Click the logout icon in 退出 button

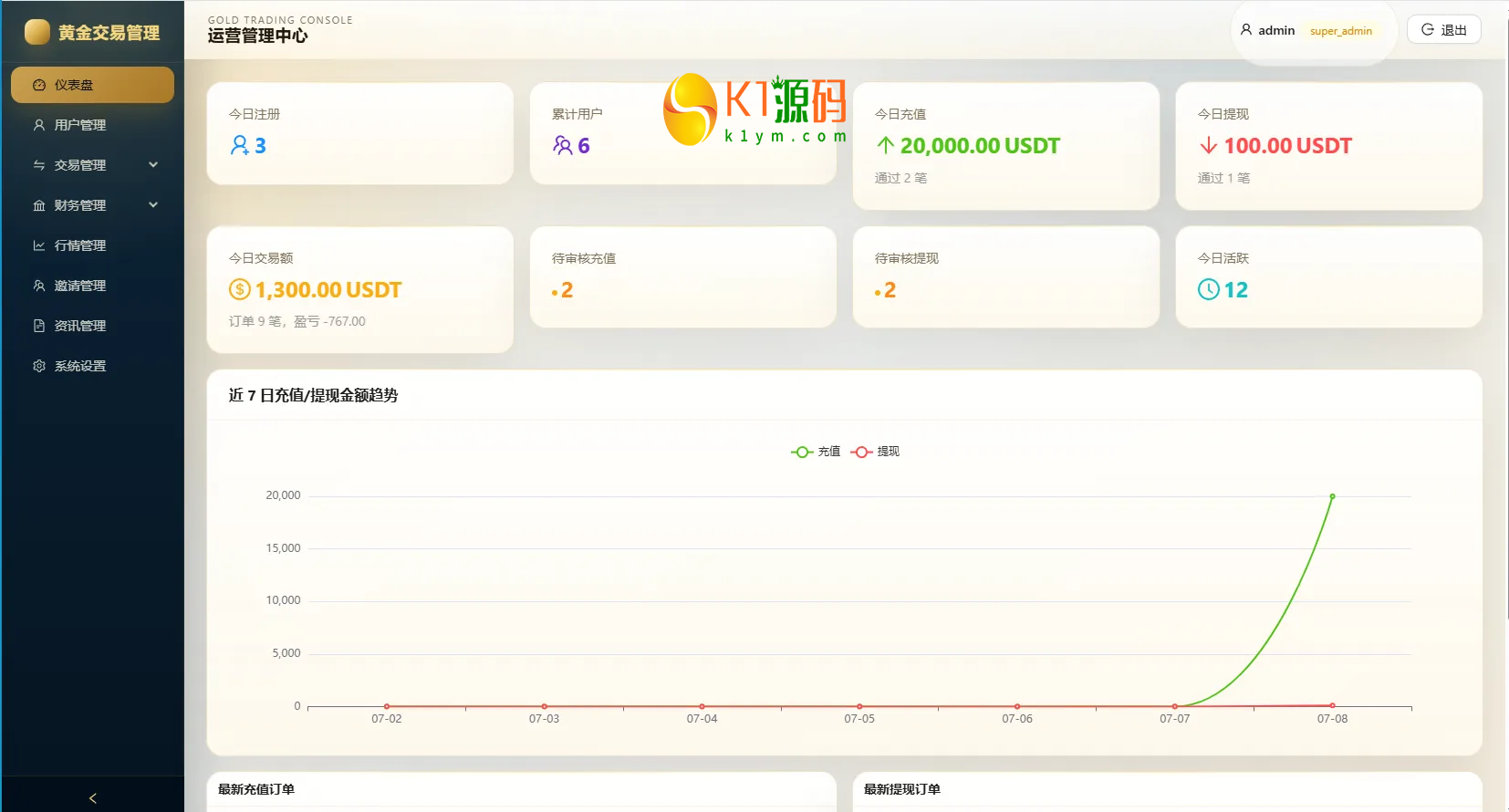click(1428, 30)
